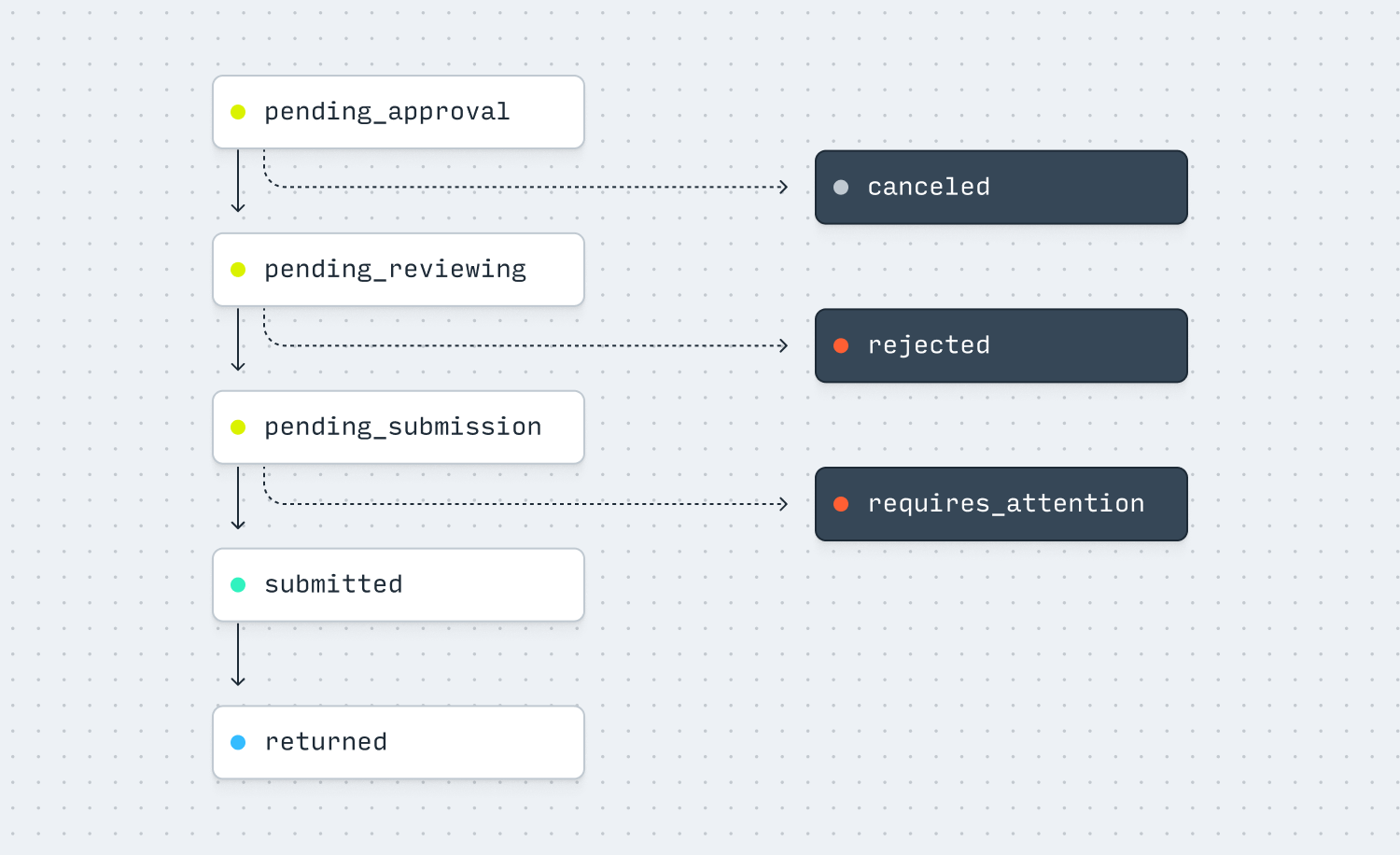Click the dashed arrowhead pointing to requires_attention
Viewport: 1400px width, 855px height.
tap(783, 504)
